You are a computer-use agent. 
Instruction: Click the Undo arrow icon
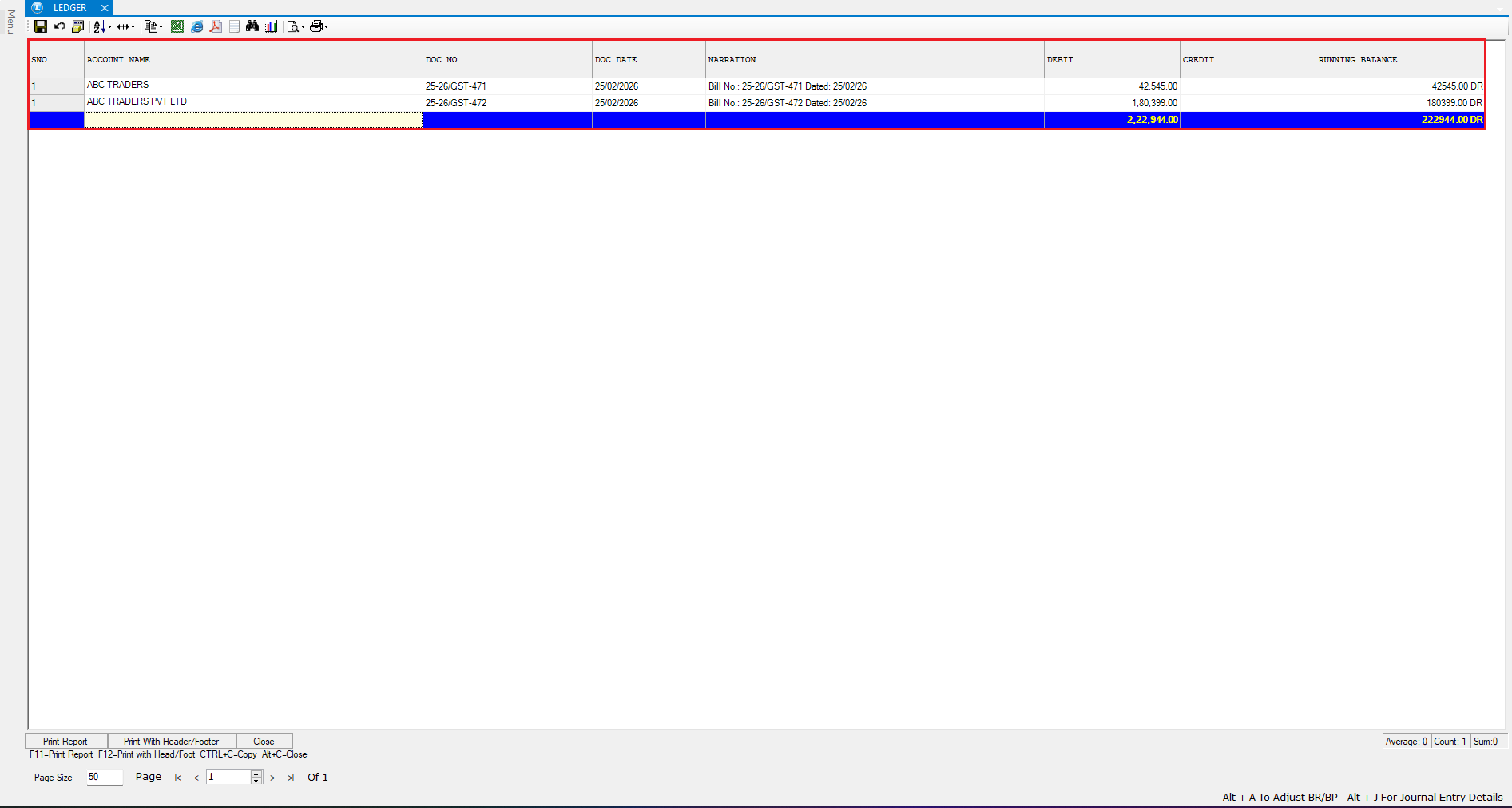coord(59,26)
